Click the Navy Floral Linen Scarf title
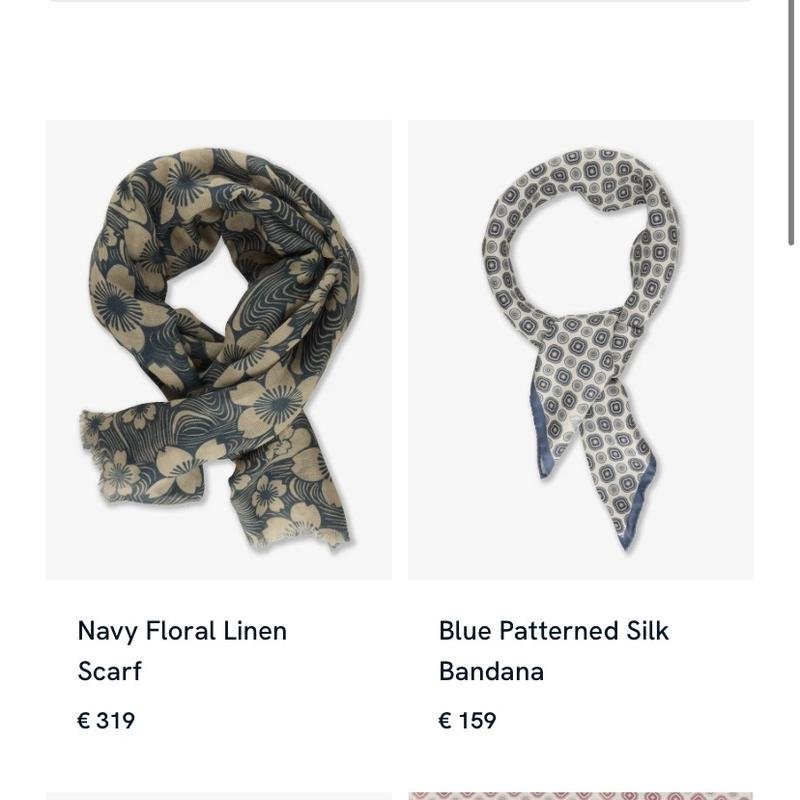800x800 pixels. (182, 651)
